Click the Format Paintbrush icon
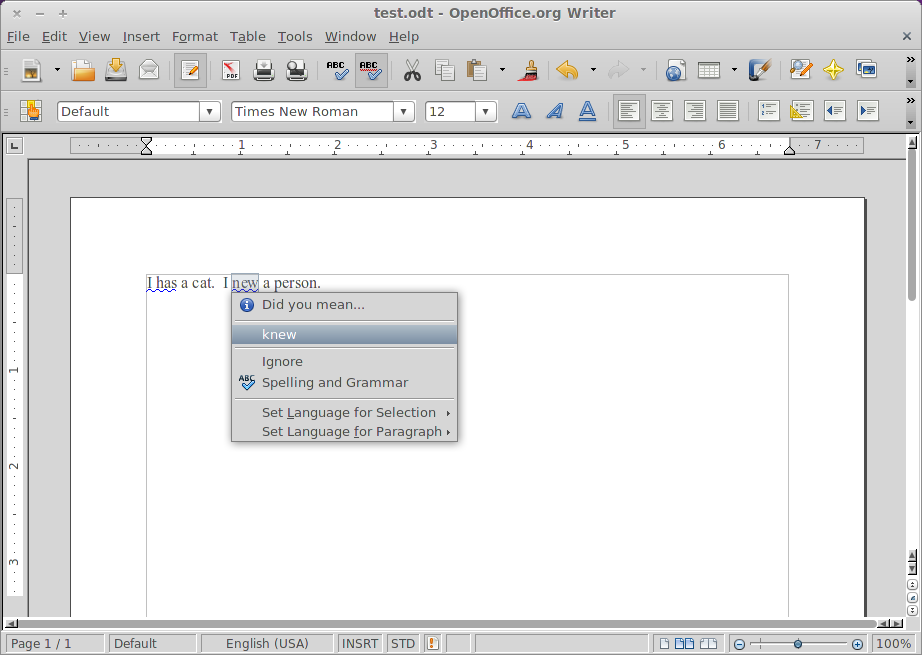The height and width of the screenshot is (655, 922). point(530,70)
